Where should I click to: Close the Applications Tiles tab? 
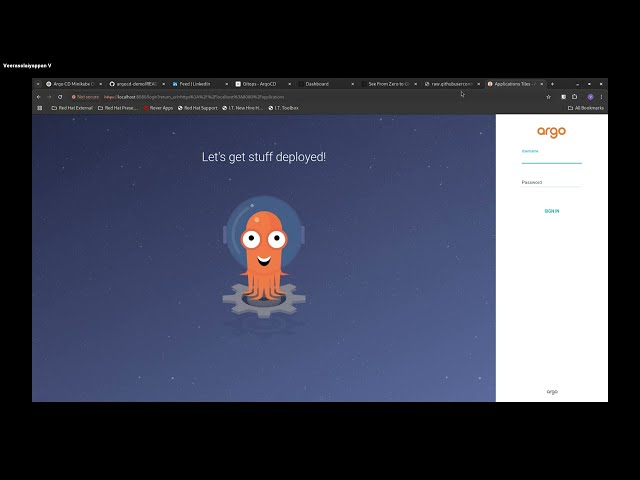pyautogui.click(x=542, y=84)
